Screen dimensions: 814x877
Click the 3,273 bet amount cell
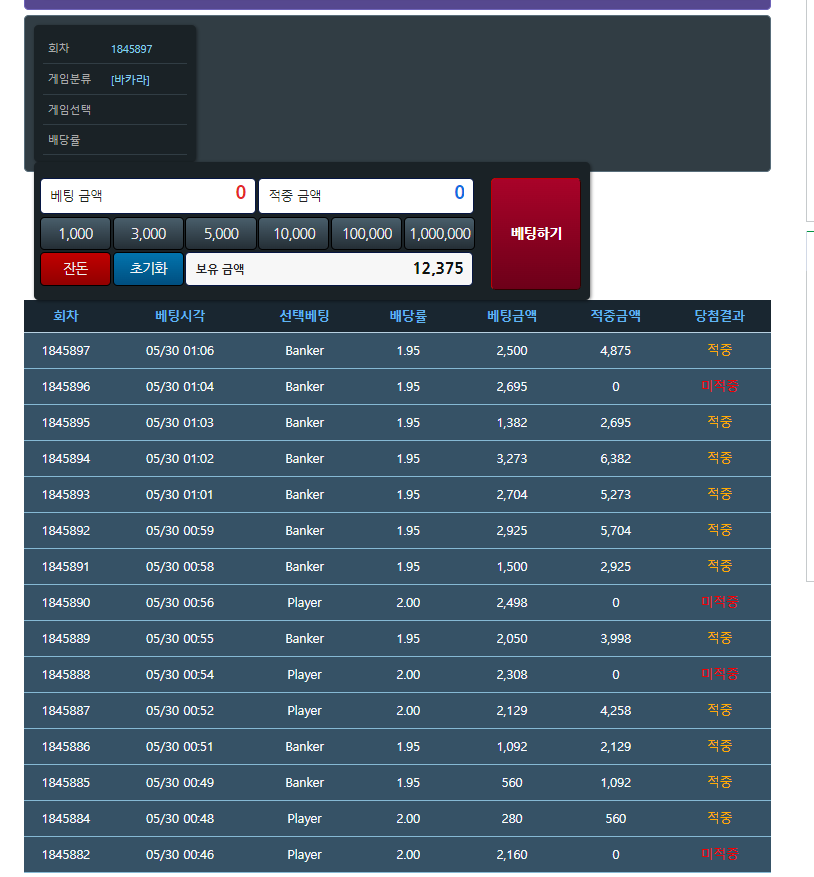click(512, 459)
